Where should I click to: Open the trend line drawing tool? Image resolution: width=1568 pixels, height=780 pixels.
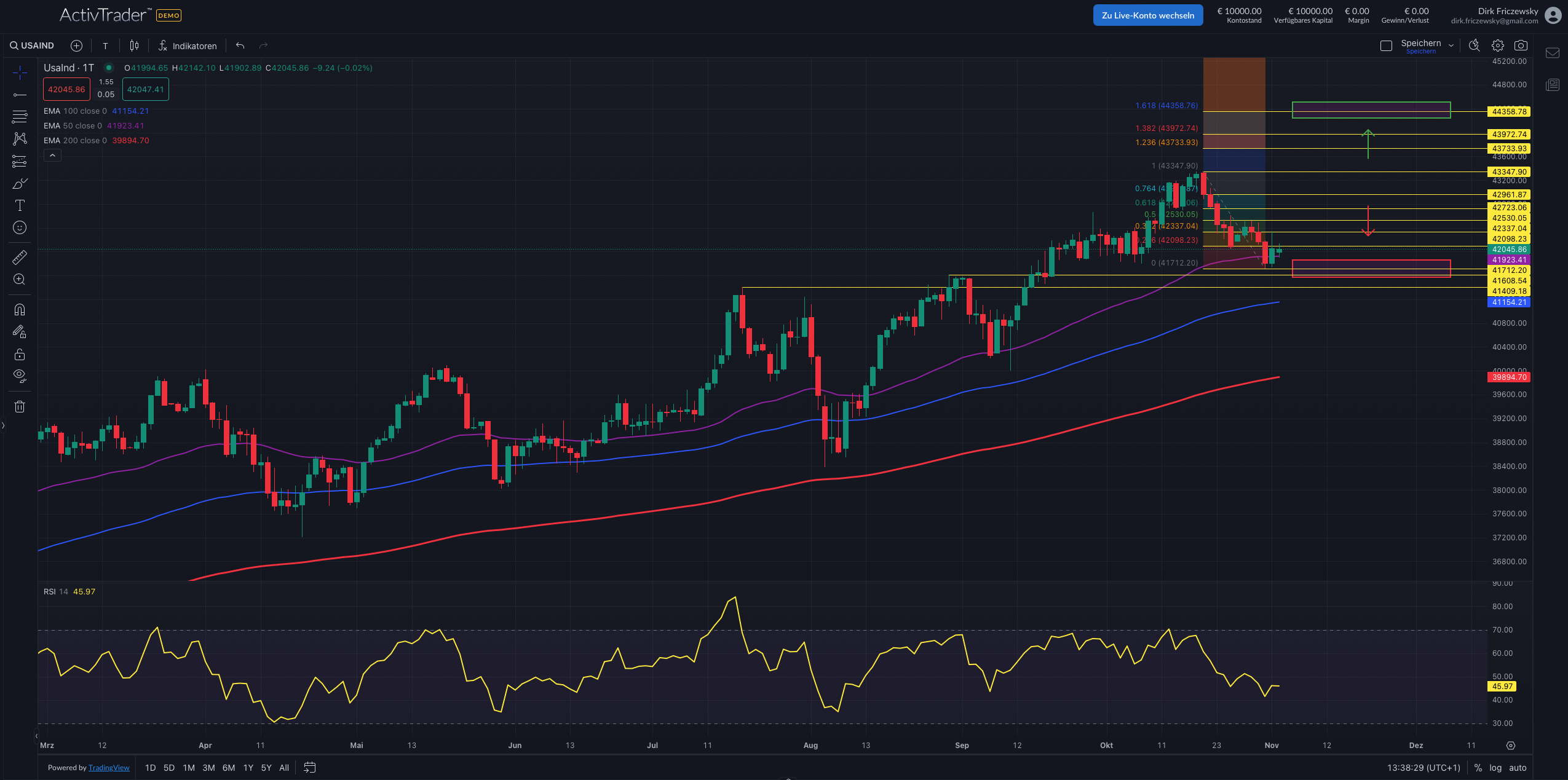(20, 94)
